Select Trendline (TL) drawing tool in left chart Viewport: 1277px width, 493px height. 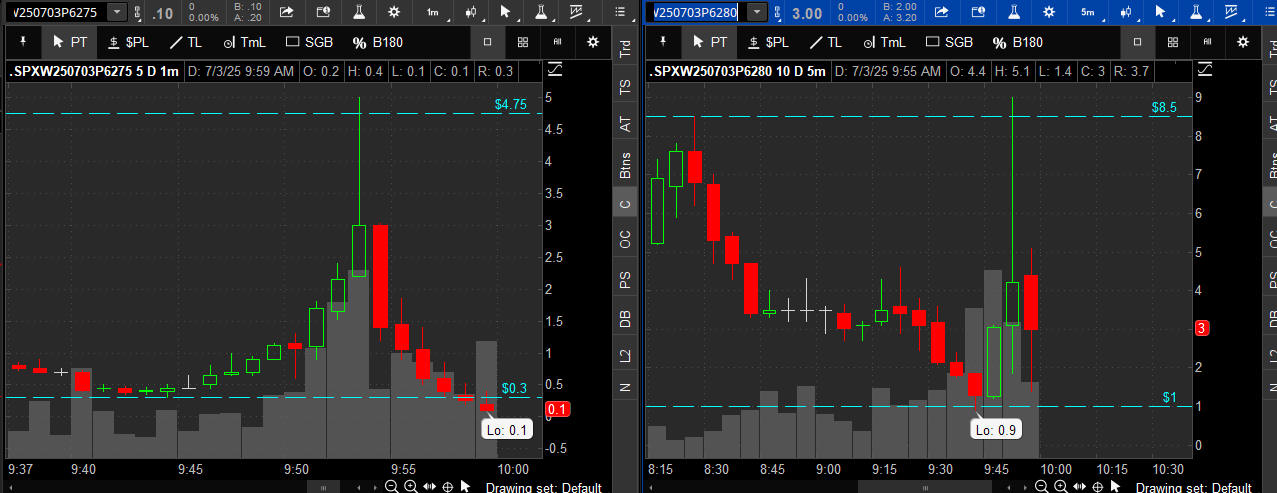[183, 42]
